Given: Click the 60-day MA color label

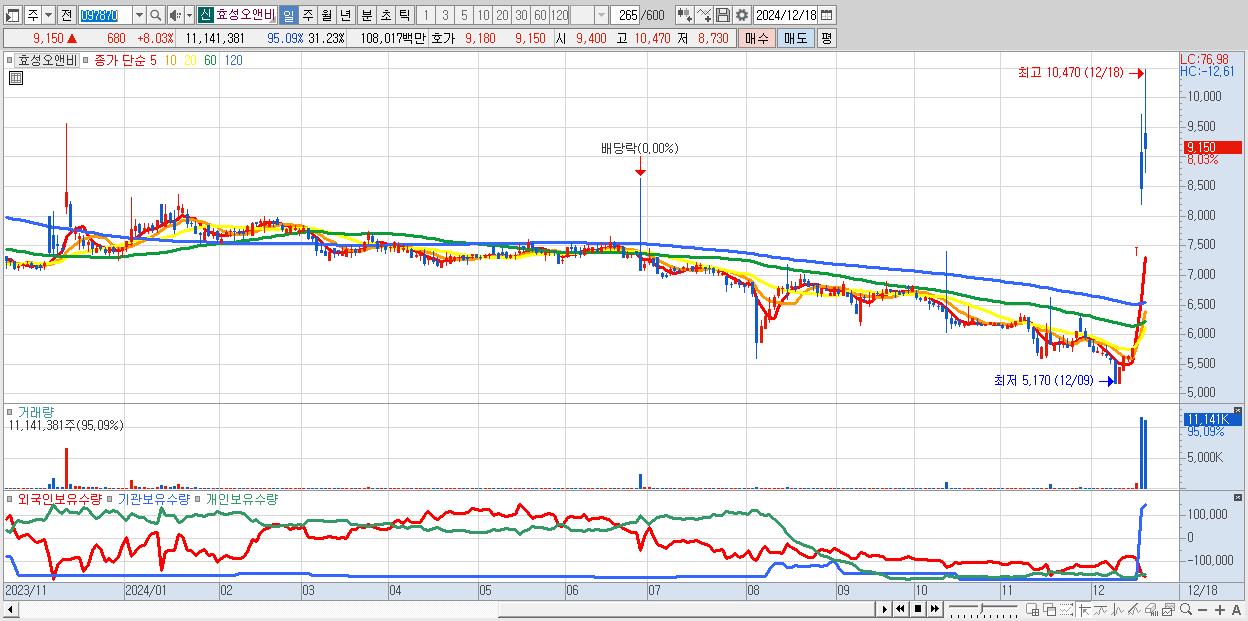Looking at the screenshot, I should pos(210,60).
